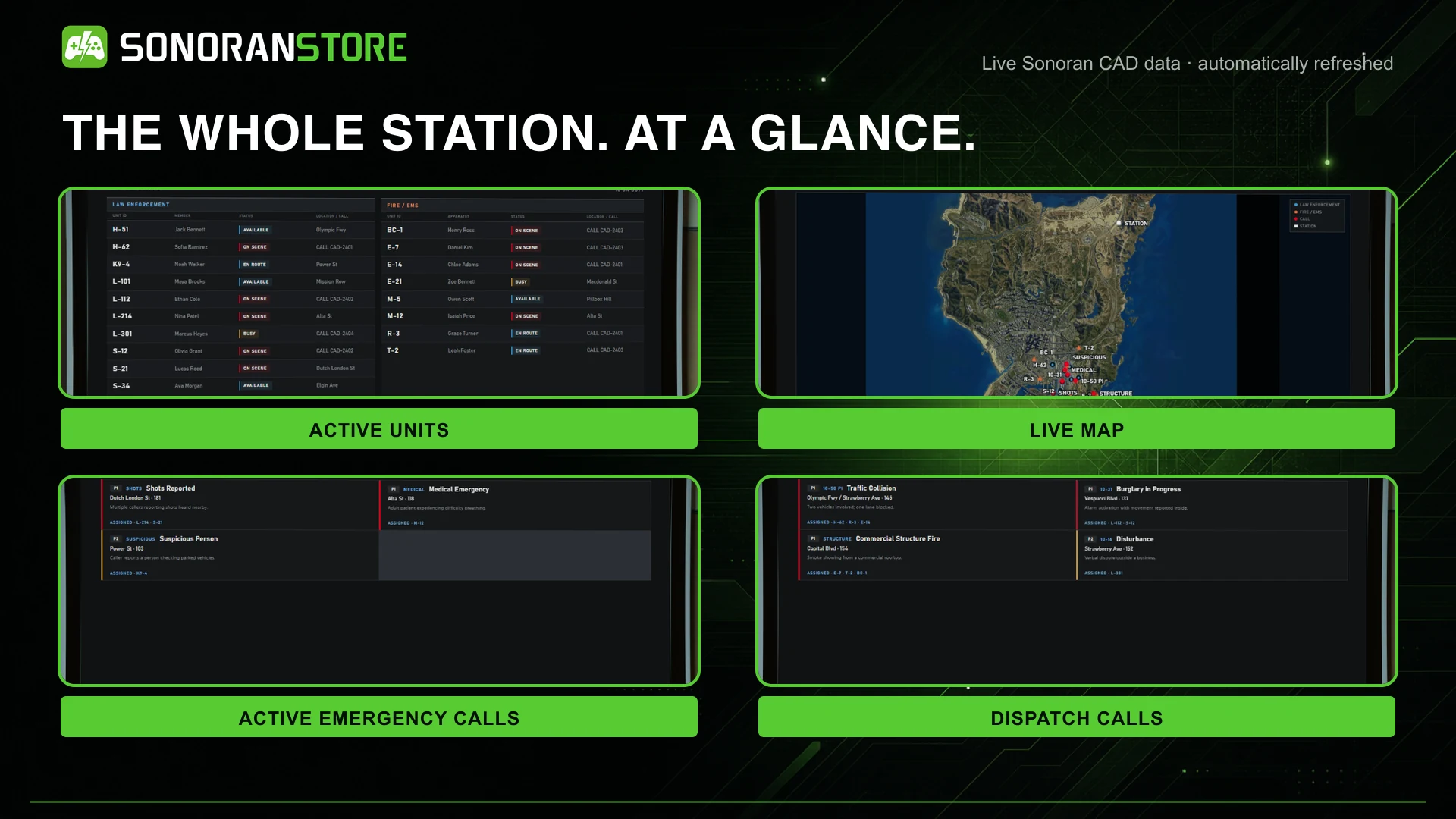Open the Shots Reported call card
The width and height of the screenshot is (1456, 819).
(240, 504)
